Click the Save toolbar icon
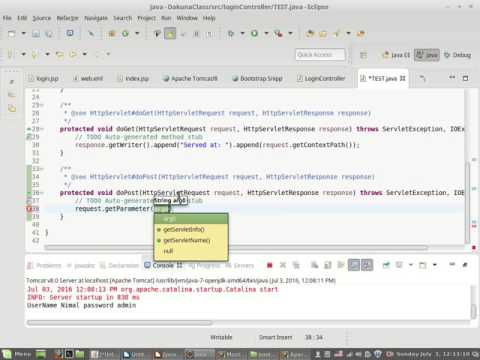The height and width of the screenshot is (360, 480). [36, 34]
